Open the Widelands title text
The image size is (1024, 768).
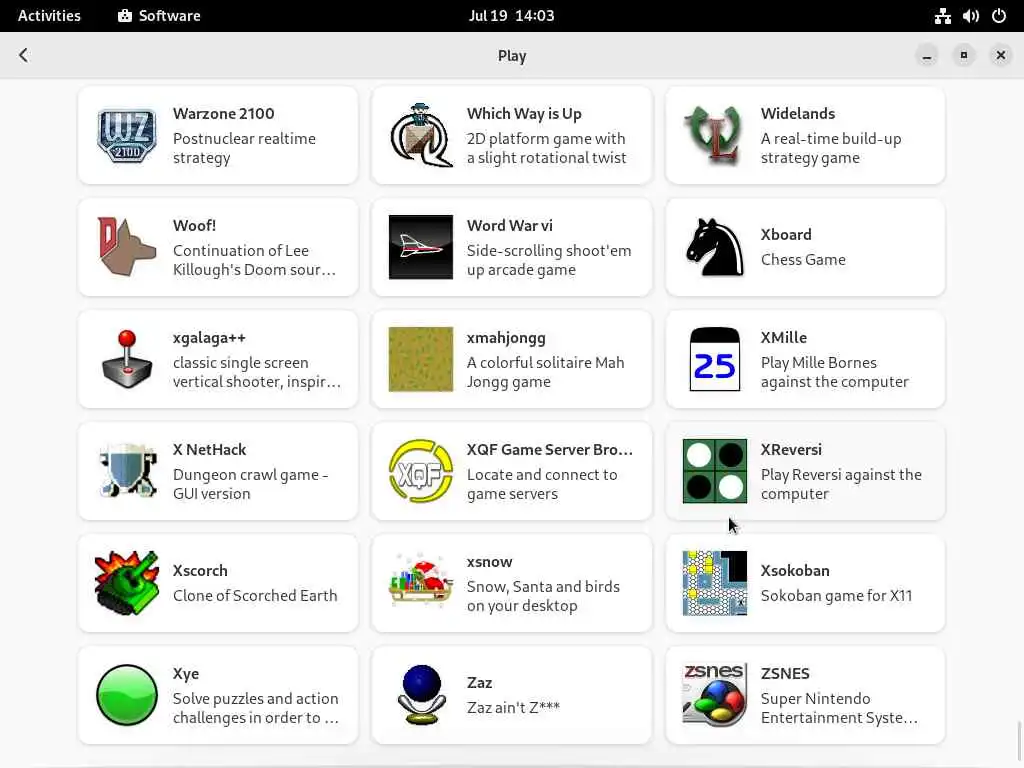pos(797,114)
